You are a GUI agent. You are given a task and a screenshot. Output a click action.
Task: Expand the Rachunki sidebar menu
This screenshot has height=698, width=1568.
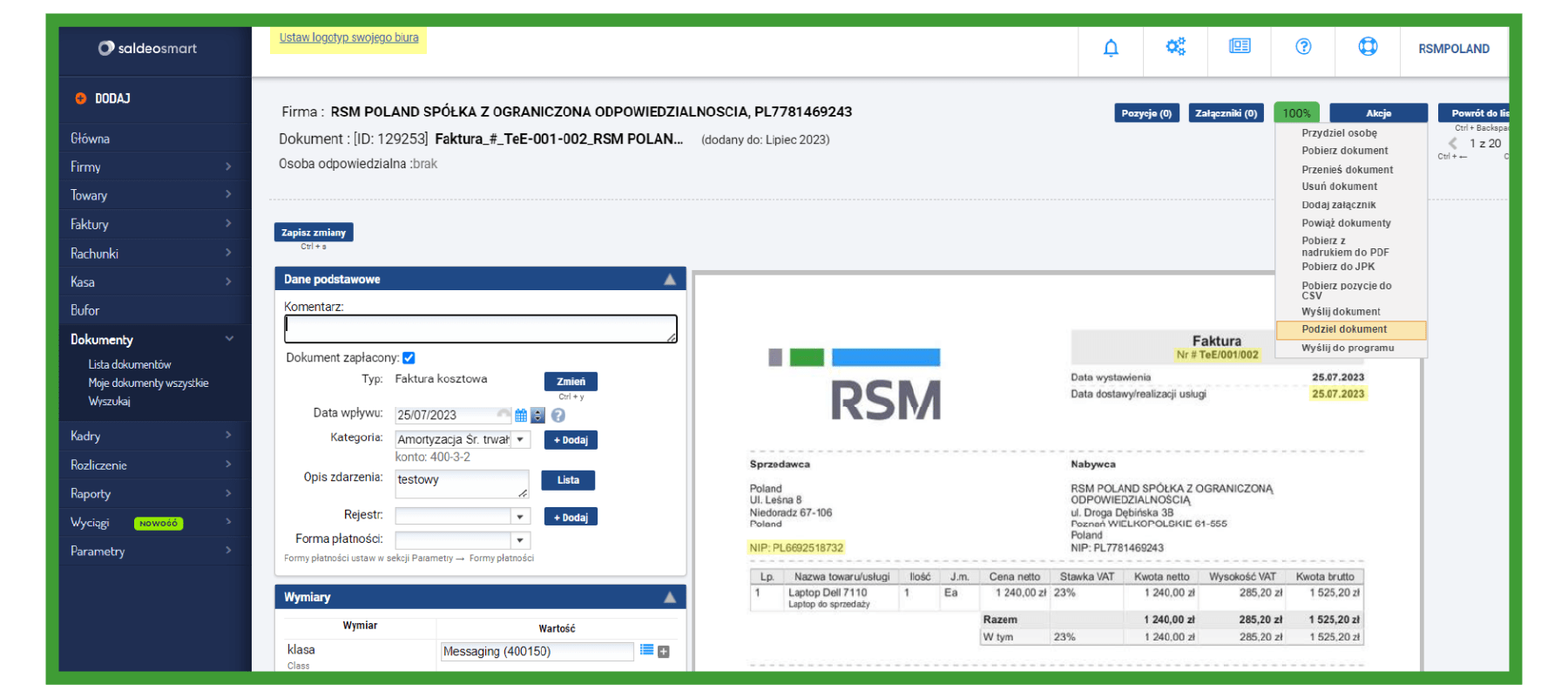[154, 254]
